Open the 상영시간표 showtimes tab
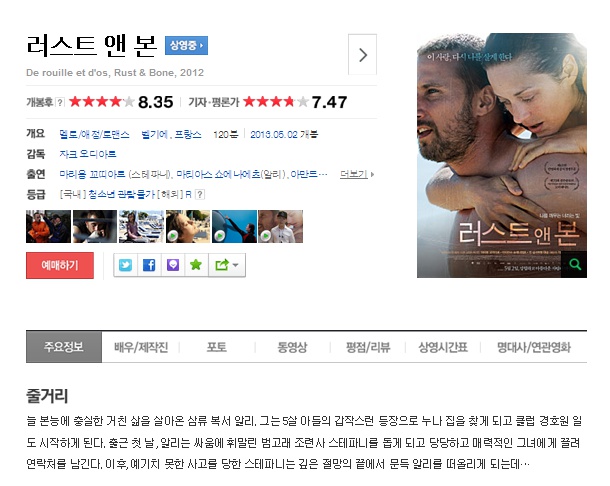The image size is (610, 486). (443, 347)
